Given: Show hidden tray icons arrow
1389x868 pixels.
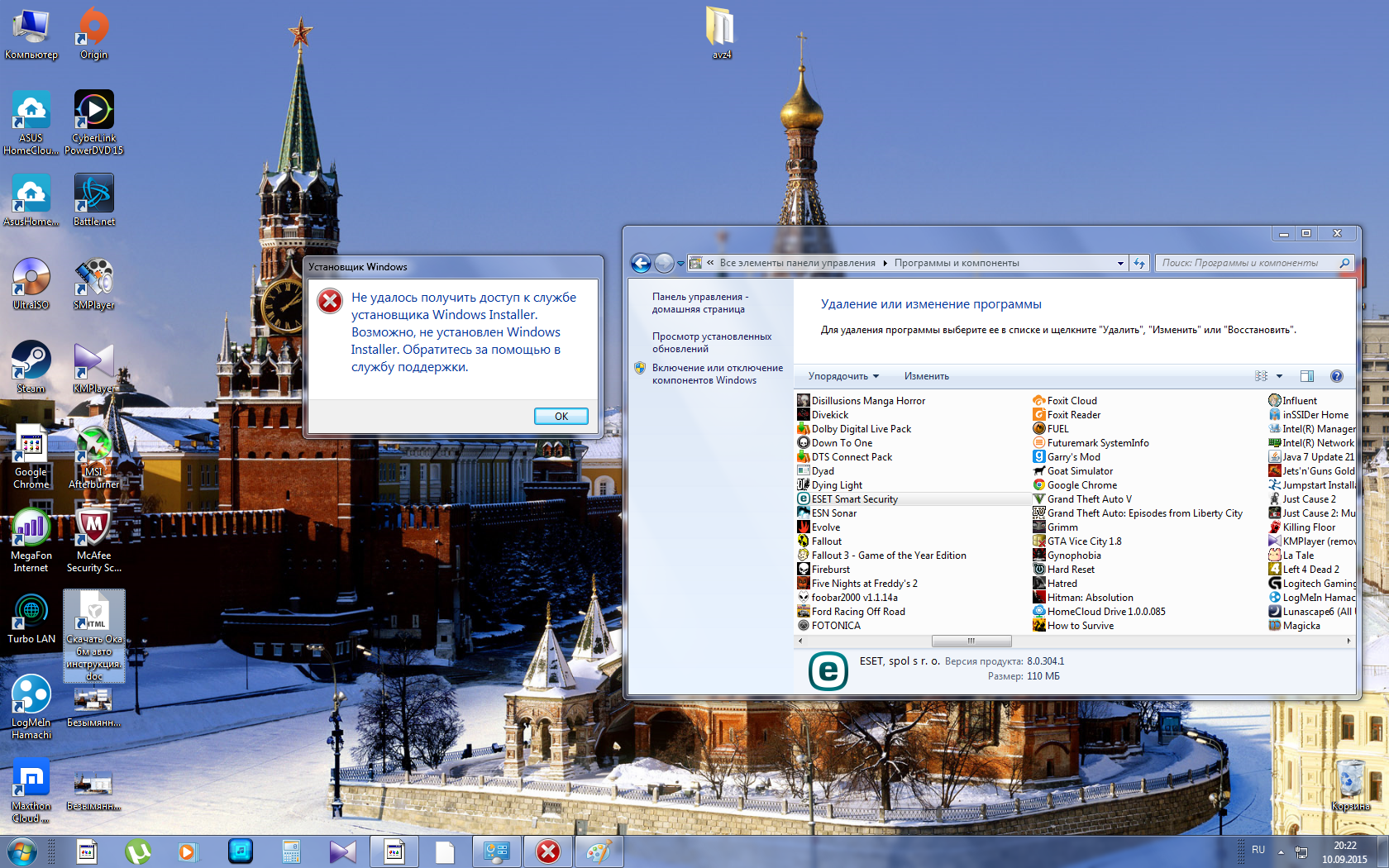Looking at the screenshot, I should (1281, 851).
